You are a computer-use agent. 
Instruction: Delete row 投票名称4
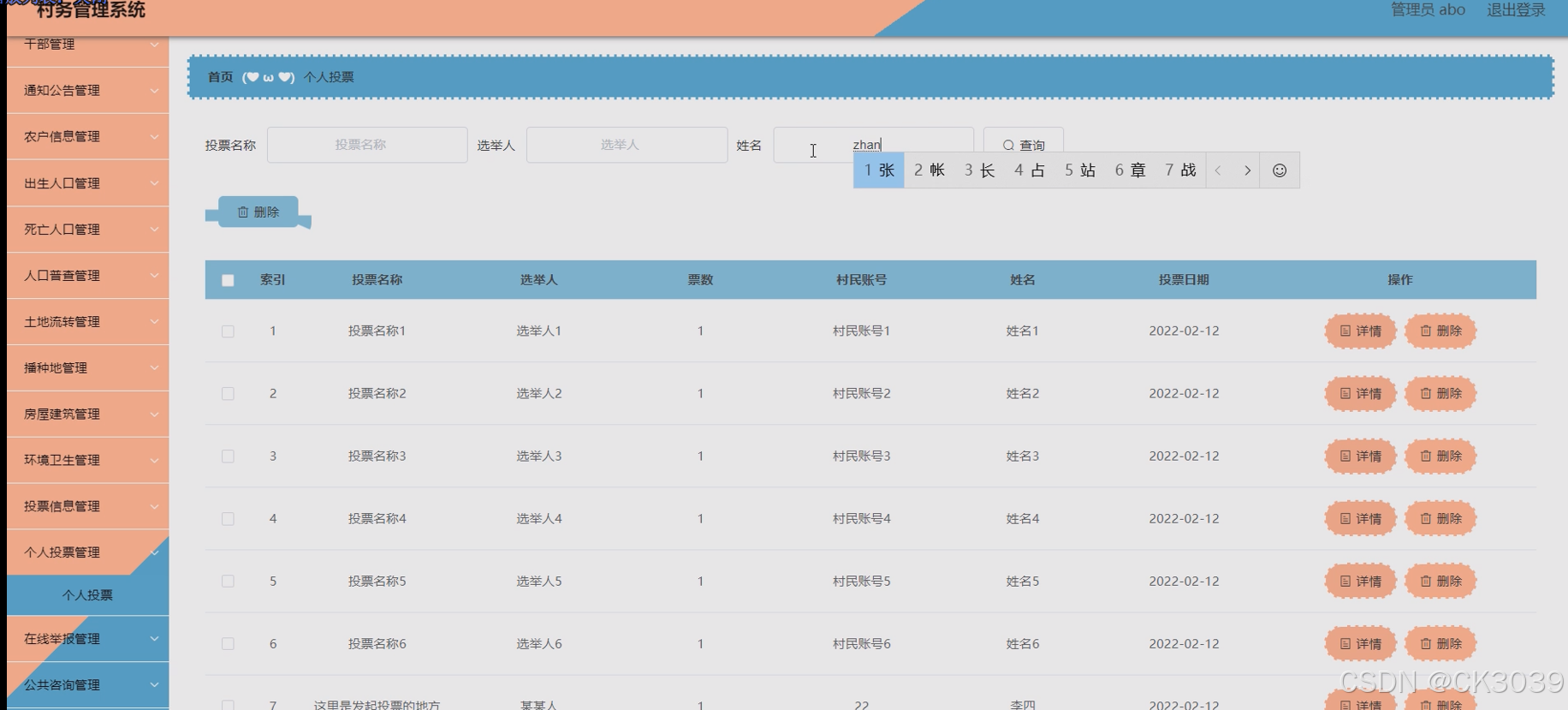pyautogui.click(x=1441, y=518)
